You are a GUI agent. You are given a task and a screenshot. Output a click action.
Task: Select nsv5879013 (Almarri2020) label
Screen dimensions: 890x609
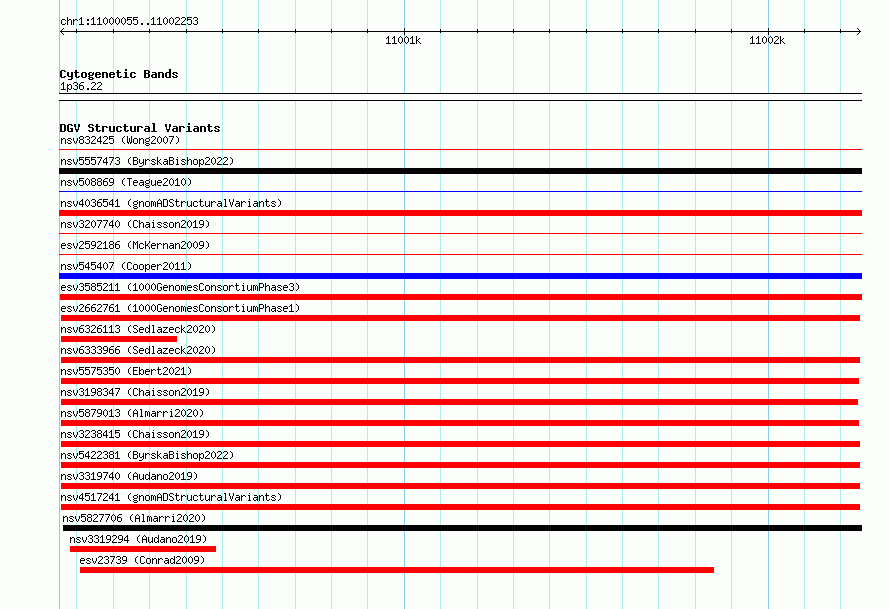[132, 413]
